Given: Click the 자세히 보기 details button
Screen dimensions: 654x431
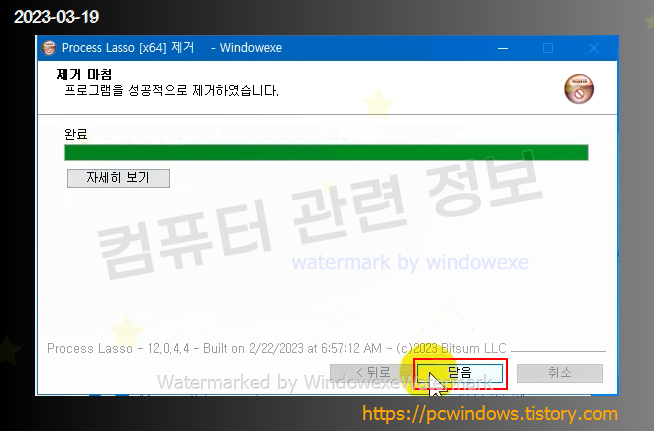Looking at the screenshot, I should [x=118, y=178].
